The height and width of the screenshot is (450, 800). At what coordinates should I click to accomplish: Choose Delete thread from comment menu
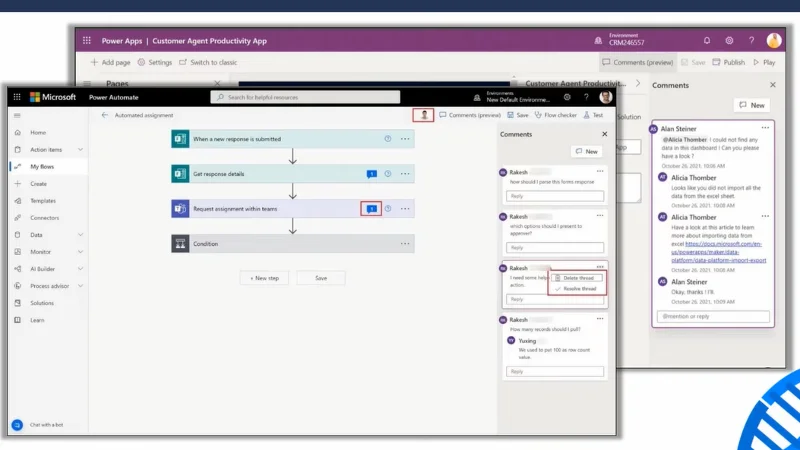tap(578, 278)
